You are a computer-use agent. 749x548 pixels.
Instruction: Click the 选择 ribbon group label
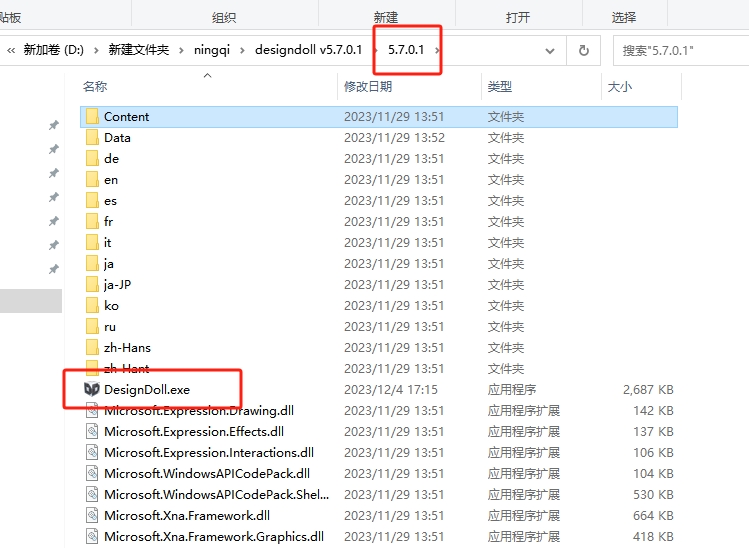coord(624,18)
